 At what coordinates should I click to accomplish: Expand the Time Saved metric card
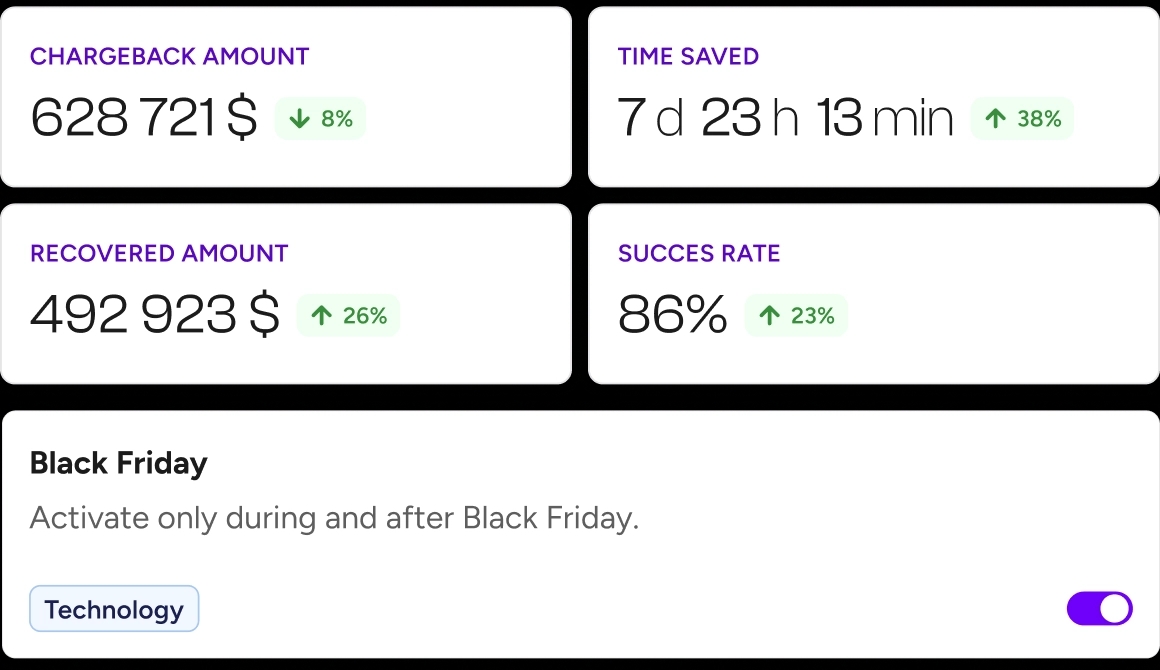(873, 96)
